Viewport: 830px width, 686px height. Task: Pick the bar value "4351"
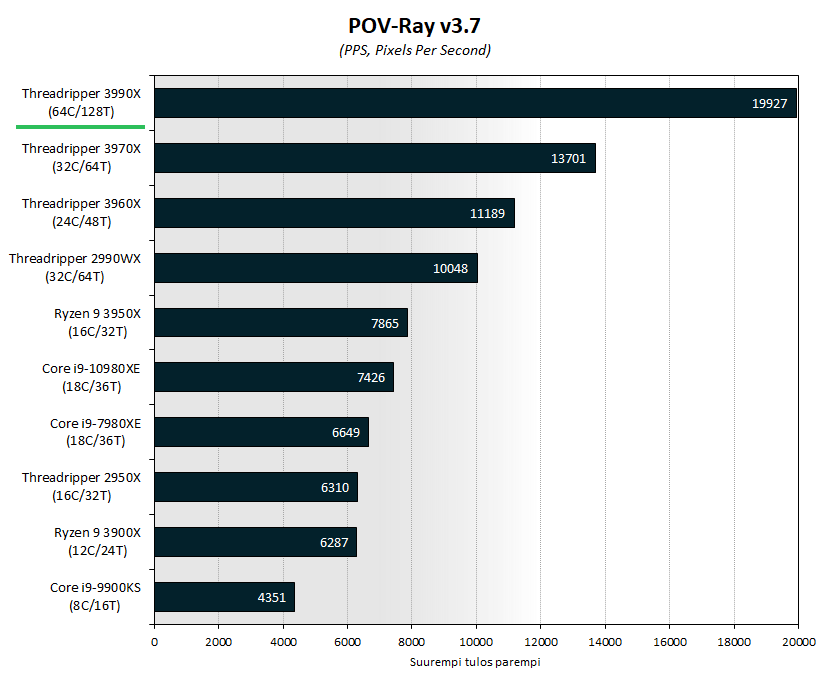[x=272, y=598]
